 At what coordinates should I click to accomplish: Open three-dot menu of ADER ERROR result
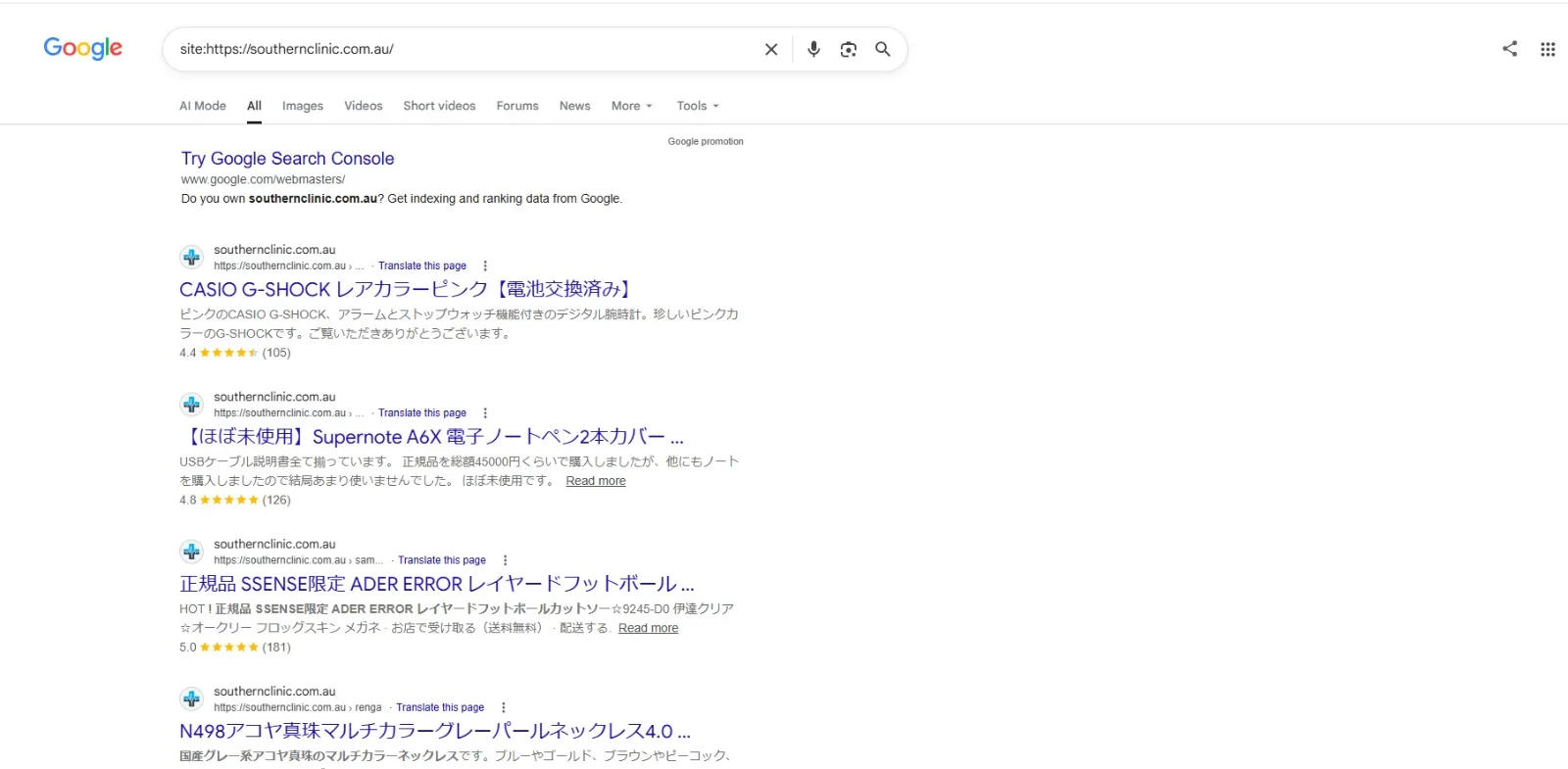[x=505, y=560]
